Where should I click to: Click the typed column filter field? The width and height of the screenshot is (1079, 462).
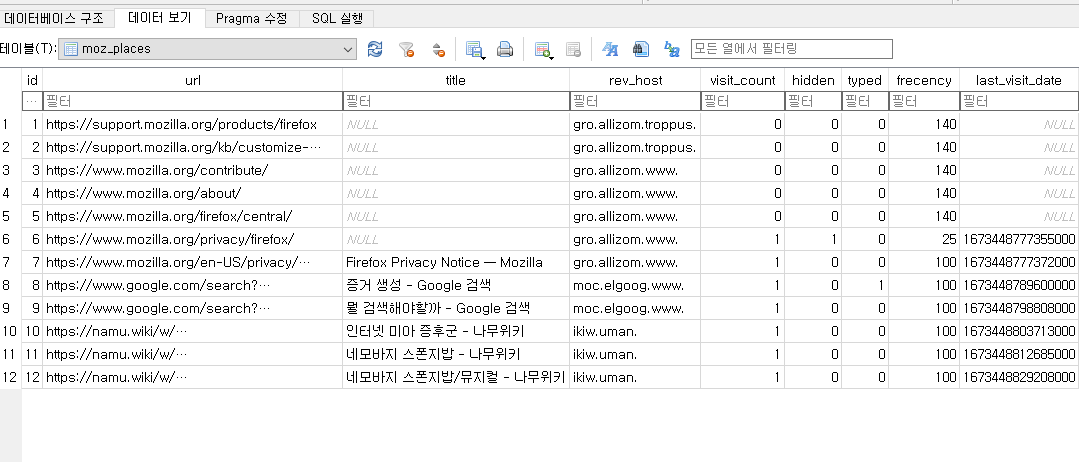(x=865, y=101)
